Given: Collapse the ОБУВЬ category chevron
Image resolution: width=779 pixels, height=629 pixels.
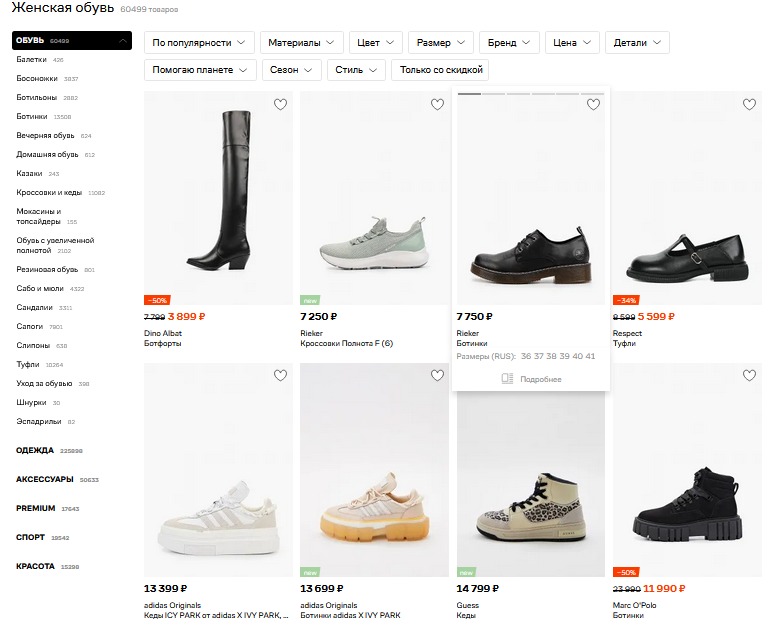Looking at the screenshot, I should (x=122, y=41).
